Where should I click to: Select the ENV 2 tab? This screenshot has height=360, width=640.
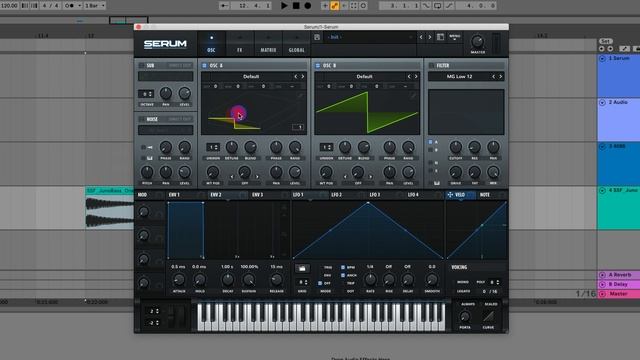[x=216, y=195]
